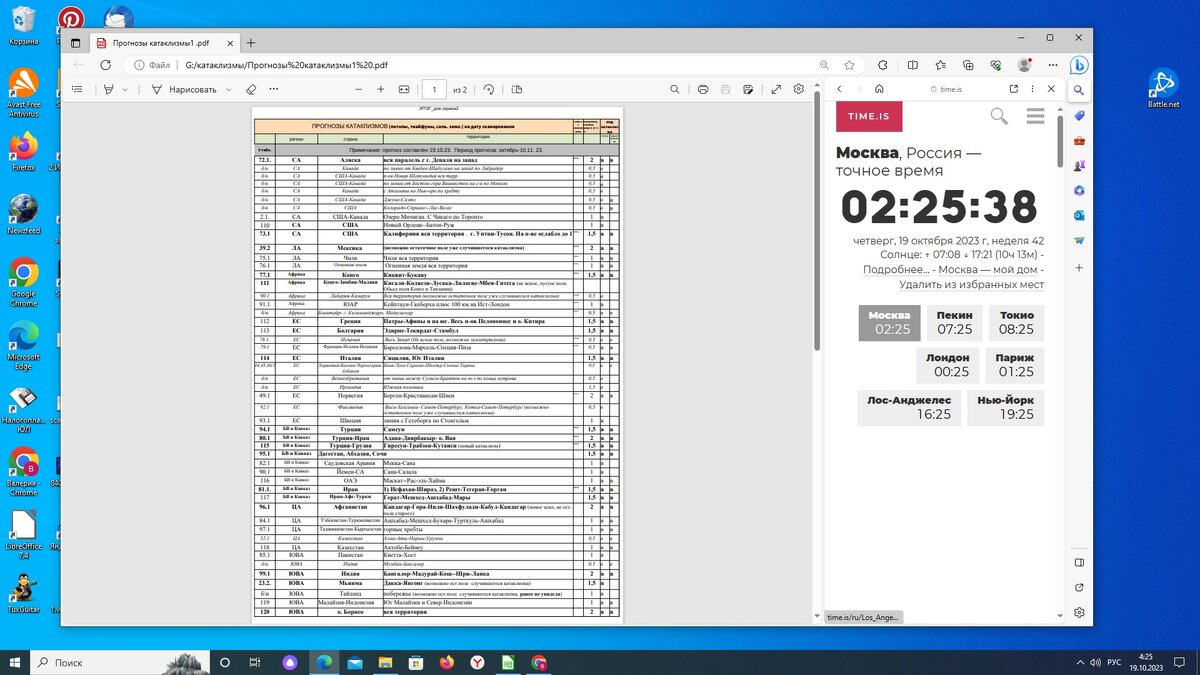The width and height of the screenshot is (1200, 675).
Task: Reload the current page in Edge
Action: pyautogui.click(x=106, y=64)
